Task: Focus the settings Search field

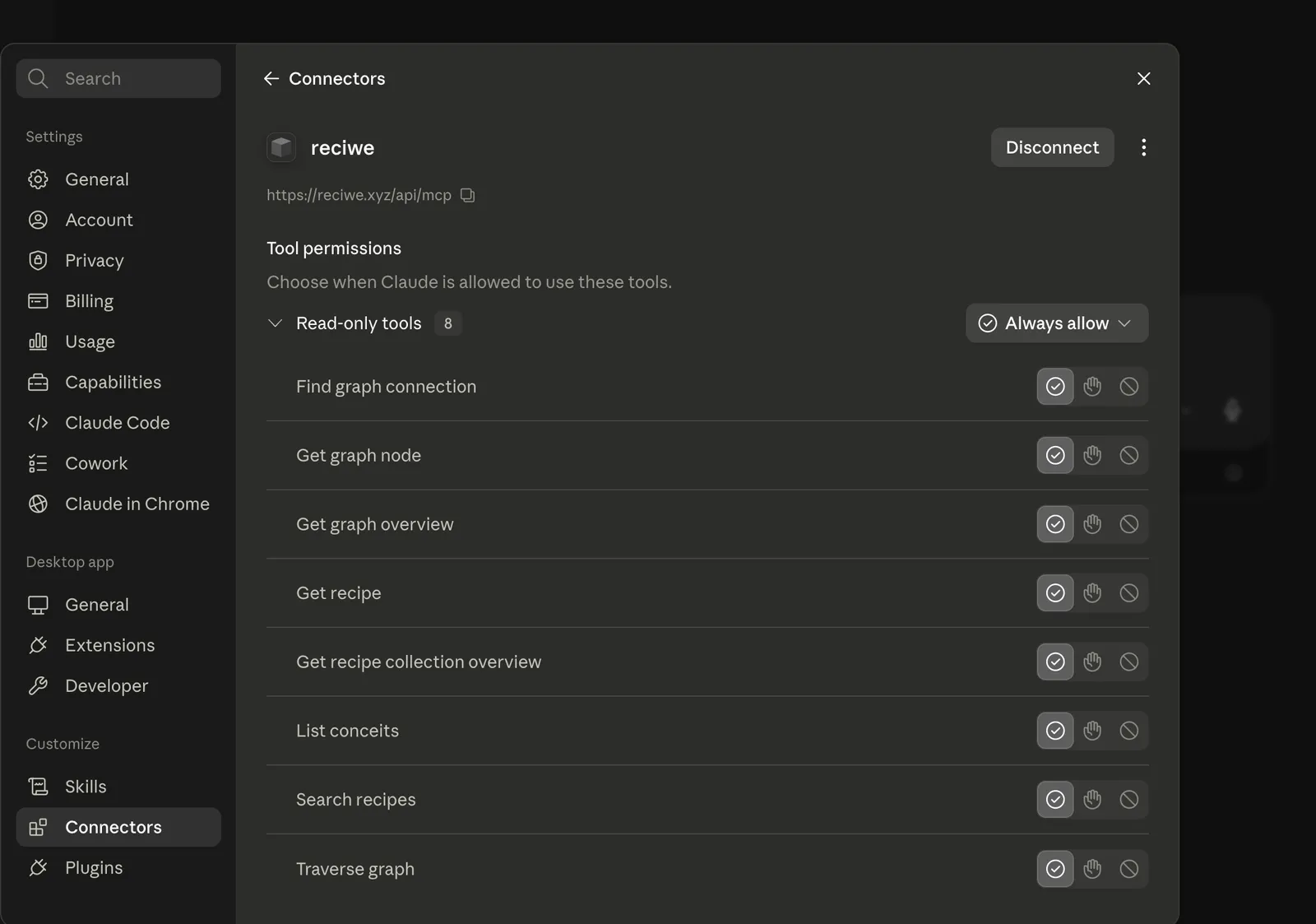Action: [118, 78]
